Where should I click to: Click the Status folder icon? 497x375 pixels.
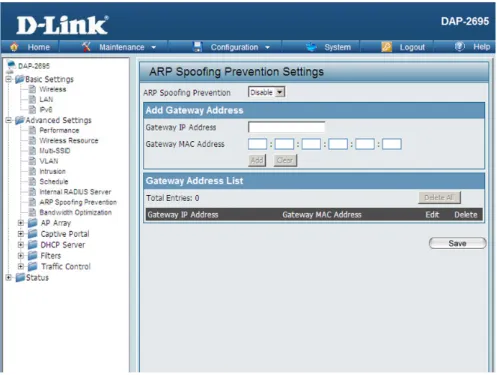(20, 277)
